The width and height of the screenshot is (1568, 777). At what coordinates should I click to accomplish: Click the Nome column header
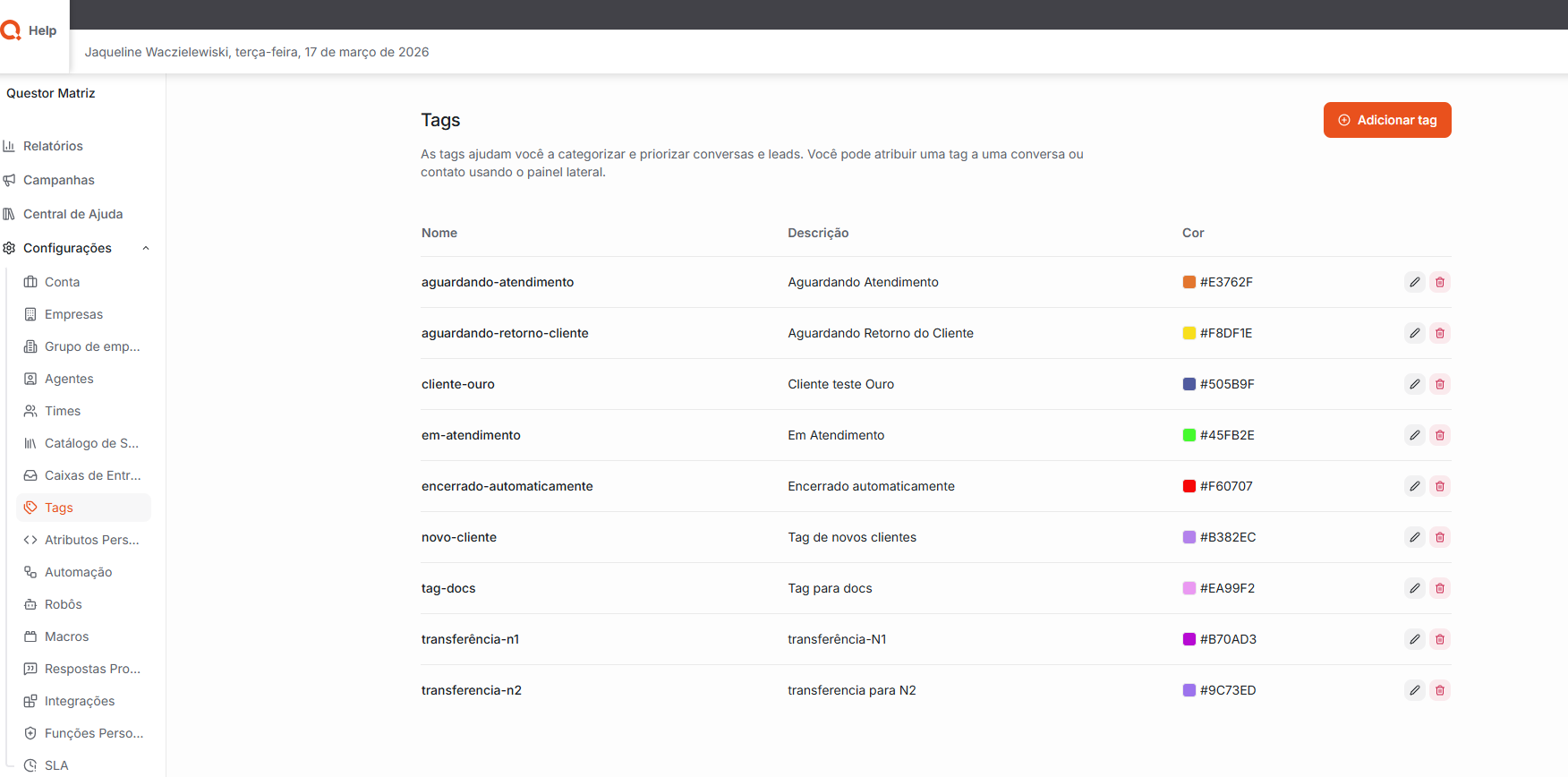[439, 233]
